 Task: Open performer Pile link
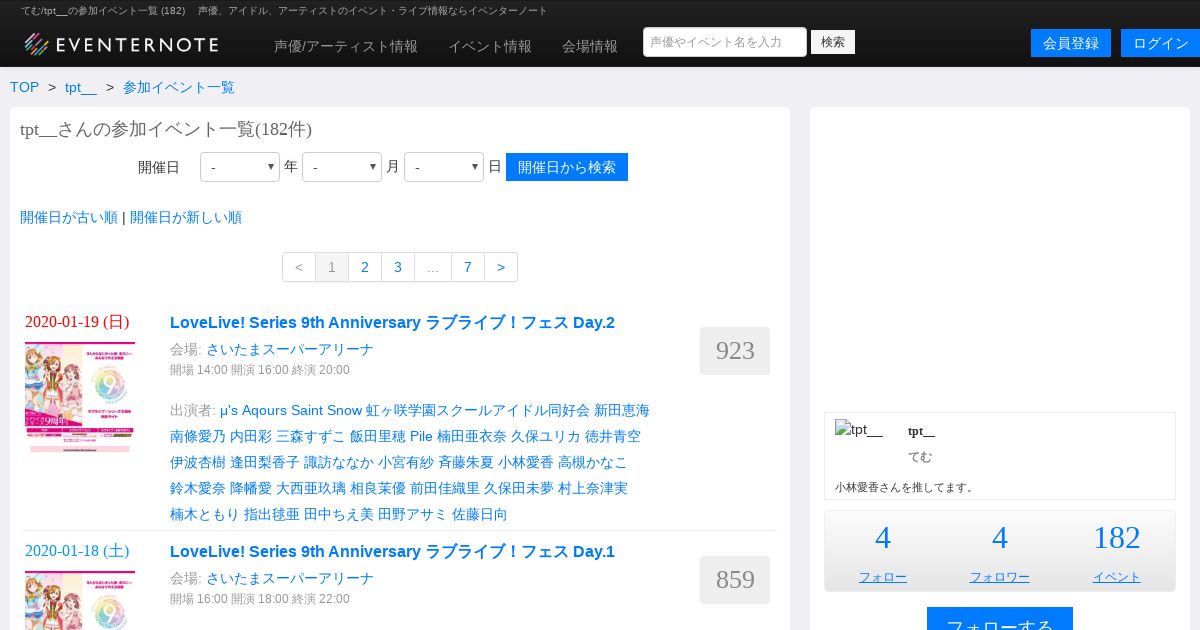[x=421, y=436]
